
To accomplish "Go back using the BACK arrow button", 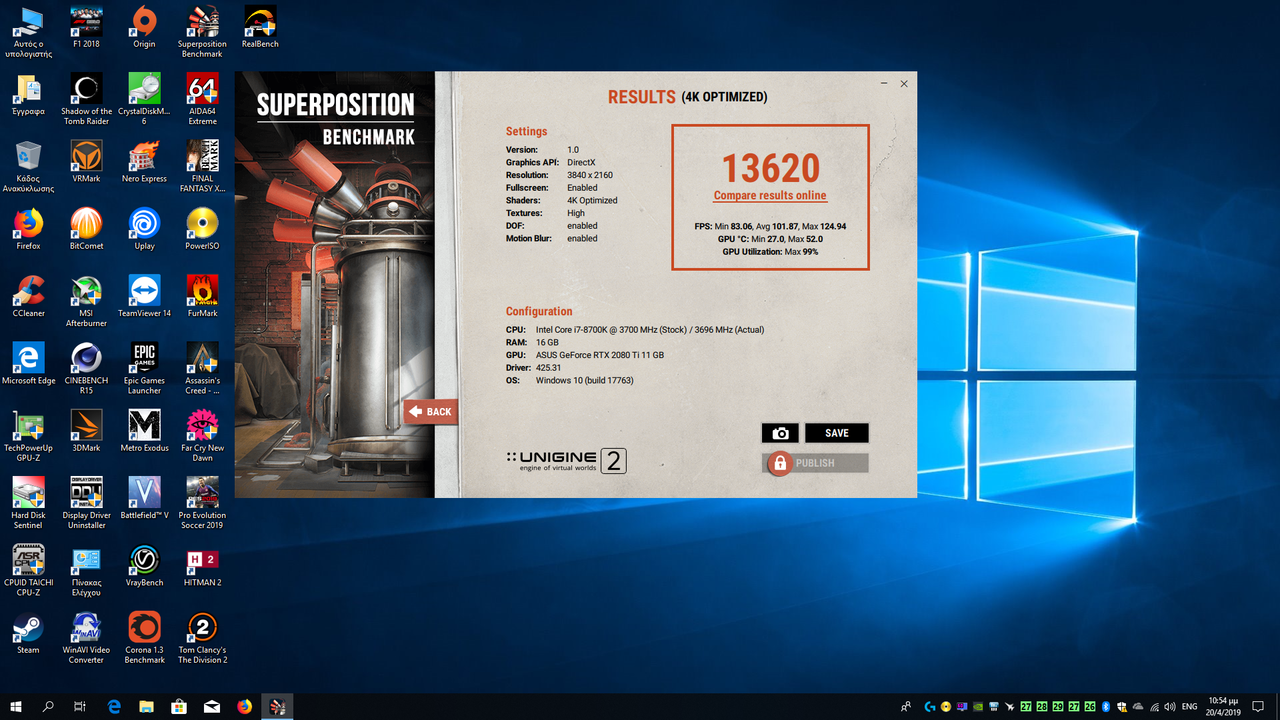I will (431, 411).
